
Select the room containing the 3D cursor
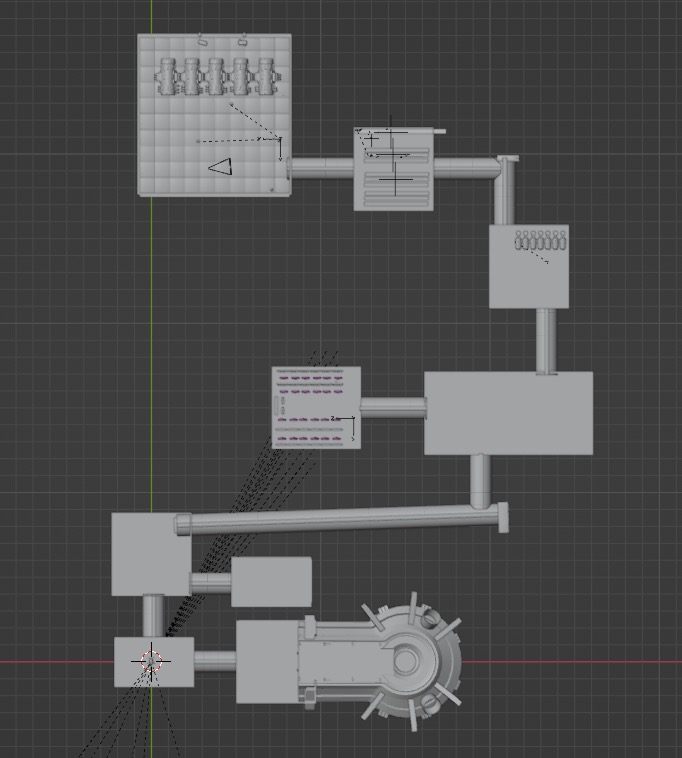point(154,661)
